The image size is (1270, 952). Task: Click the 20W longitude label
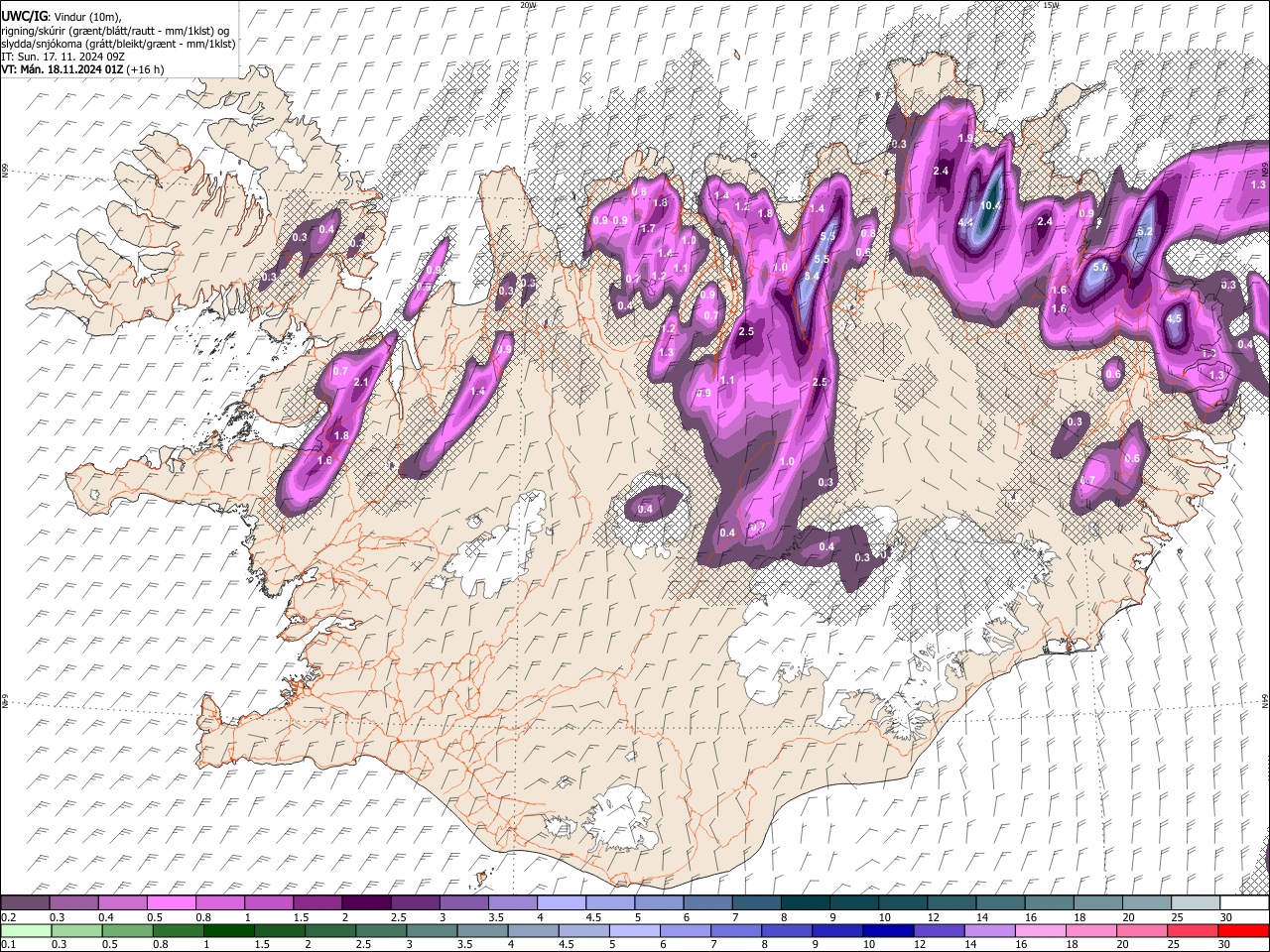(x=528, y=5)
